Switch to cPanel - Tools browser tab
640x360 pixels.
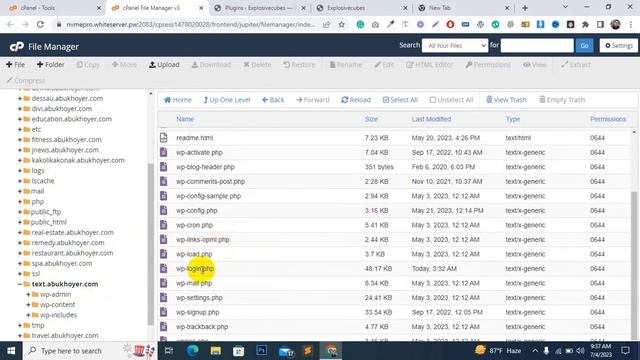coord(53,8)
